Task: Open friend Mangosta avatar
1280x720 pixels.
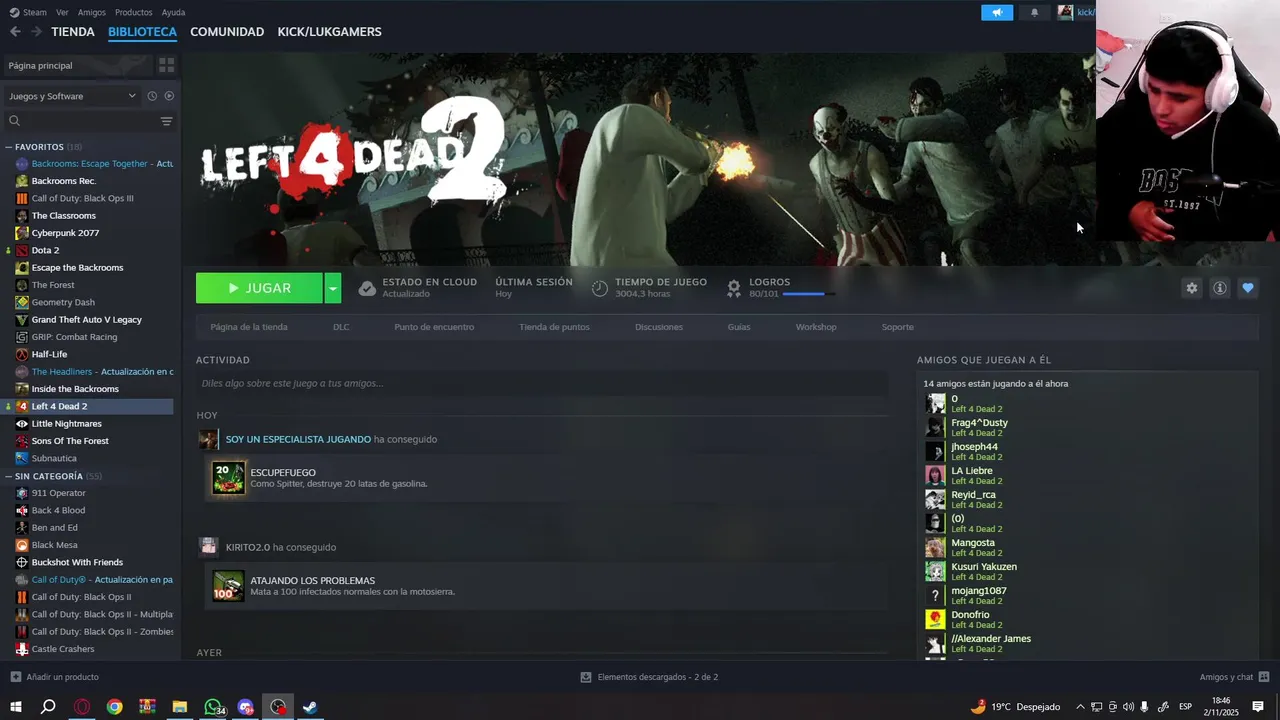Action: pos(935,548)
